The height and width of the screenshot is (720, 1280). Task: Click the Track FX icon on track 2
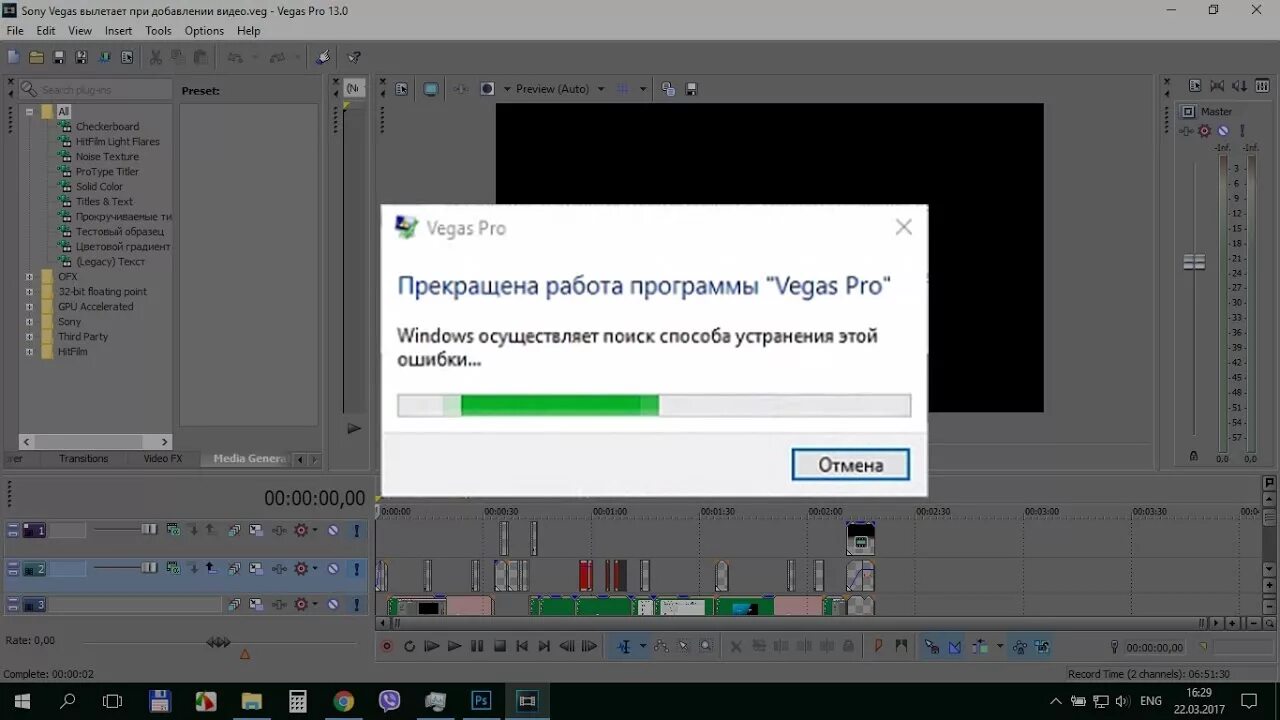[279, 569]
